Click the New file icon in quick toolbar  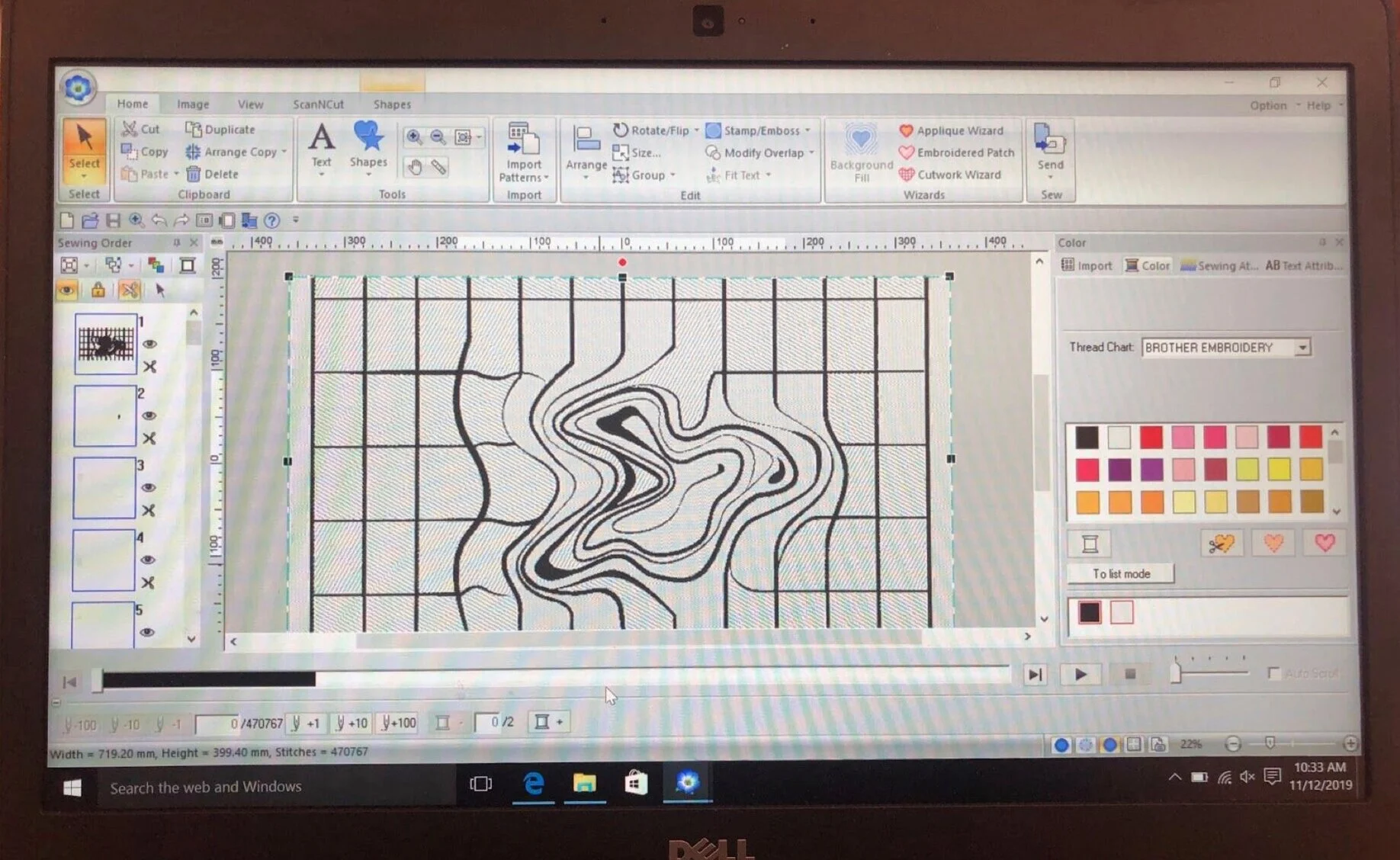click(x=67, y=221)
